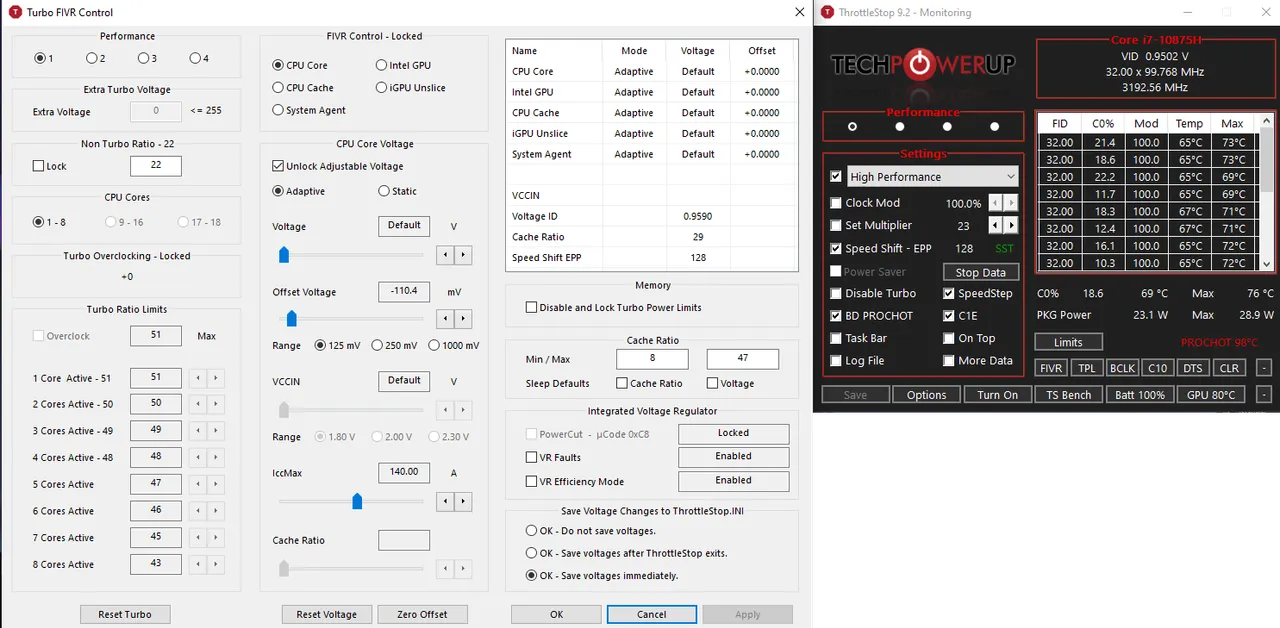Click the Reset Voltage button
Image resolution: width=1280 pixels, height=628 pixels.
tap(327, 614)
